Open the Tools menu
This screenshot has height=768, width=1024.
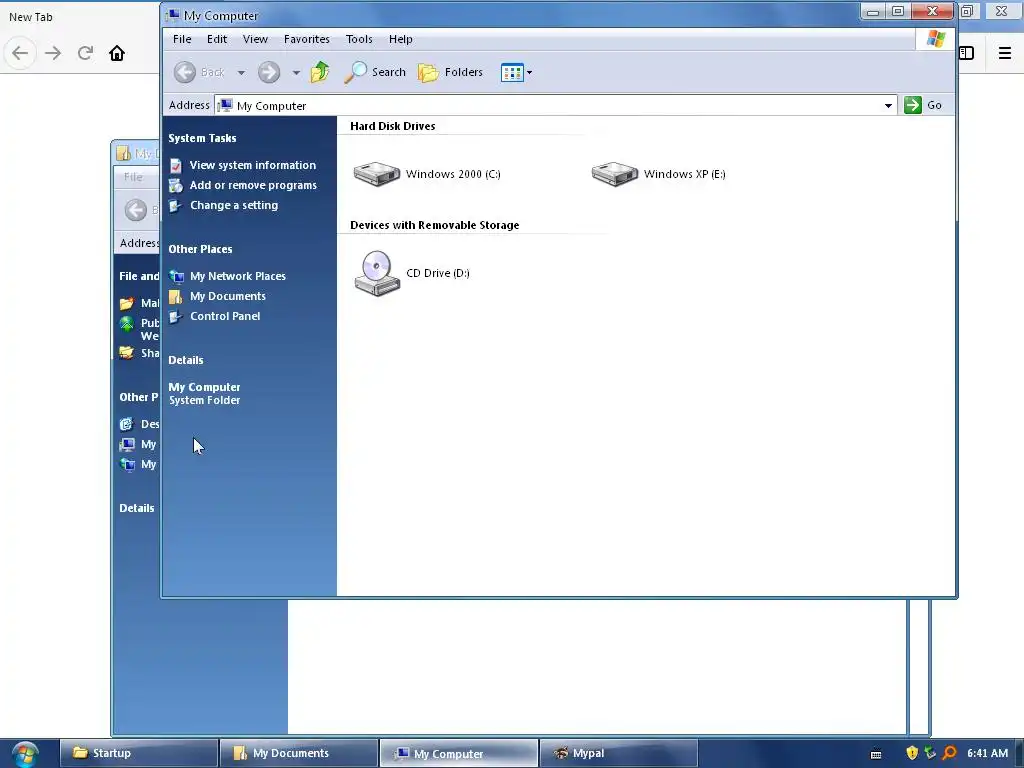pos(359,39)
